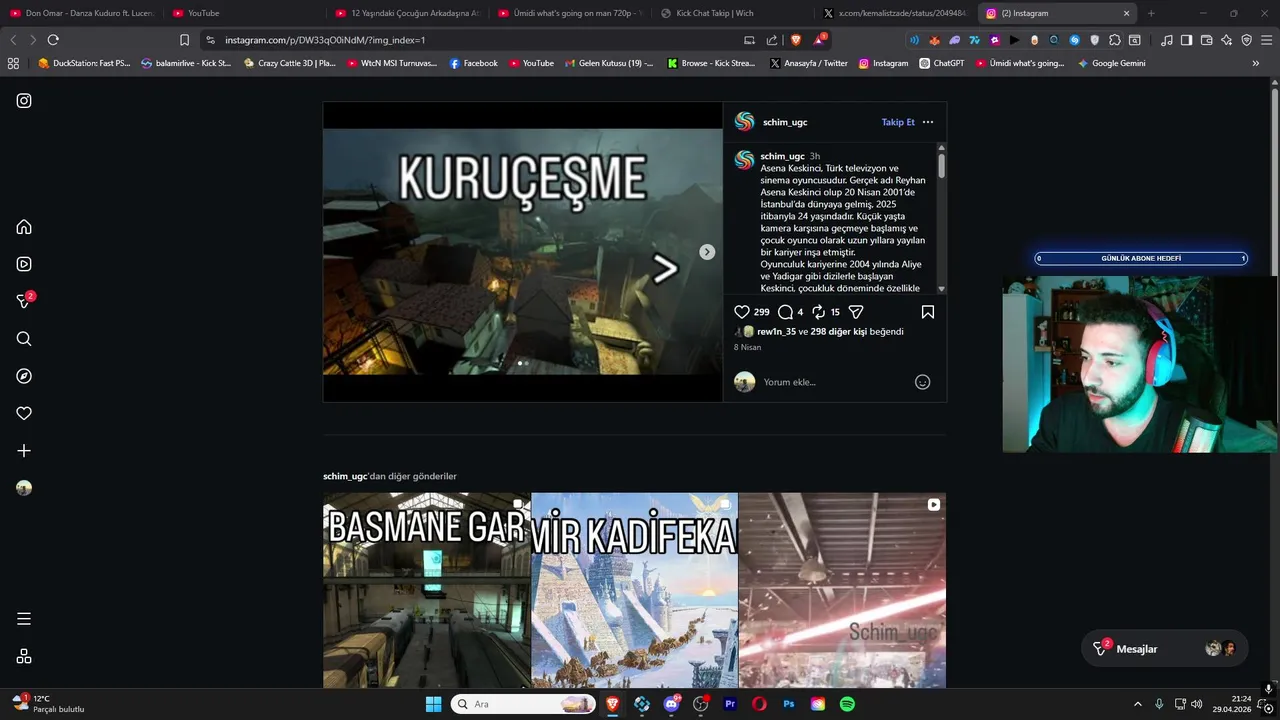The height and width of the screenshot is (720, 1280).
Task: Like the post with heart icon
Action: [742, 312]
